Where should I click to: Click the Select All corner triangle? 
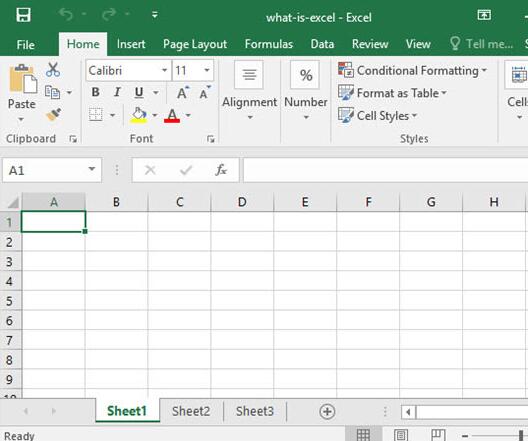(x=13, y=202)
